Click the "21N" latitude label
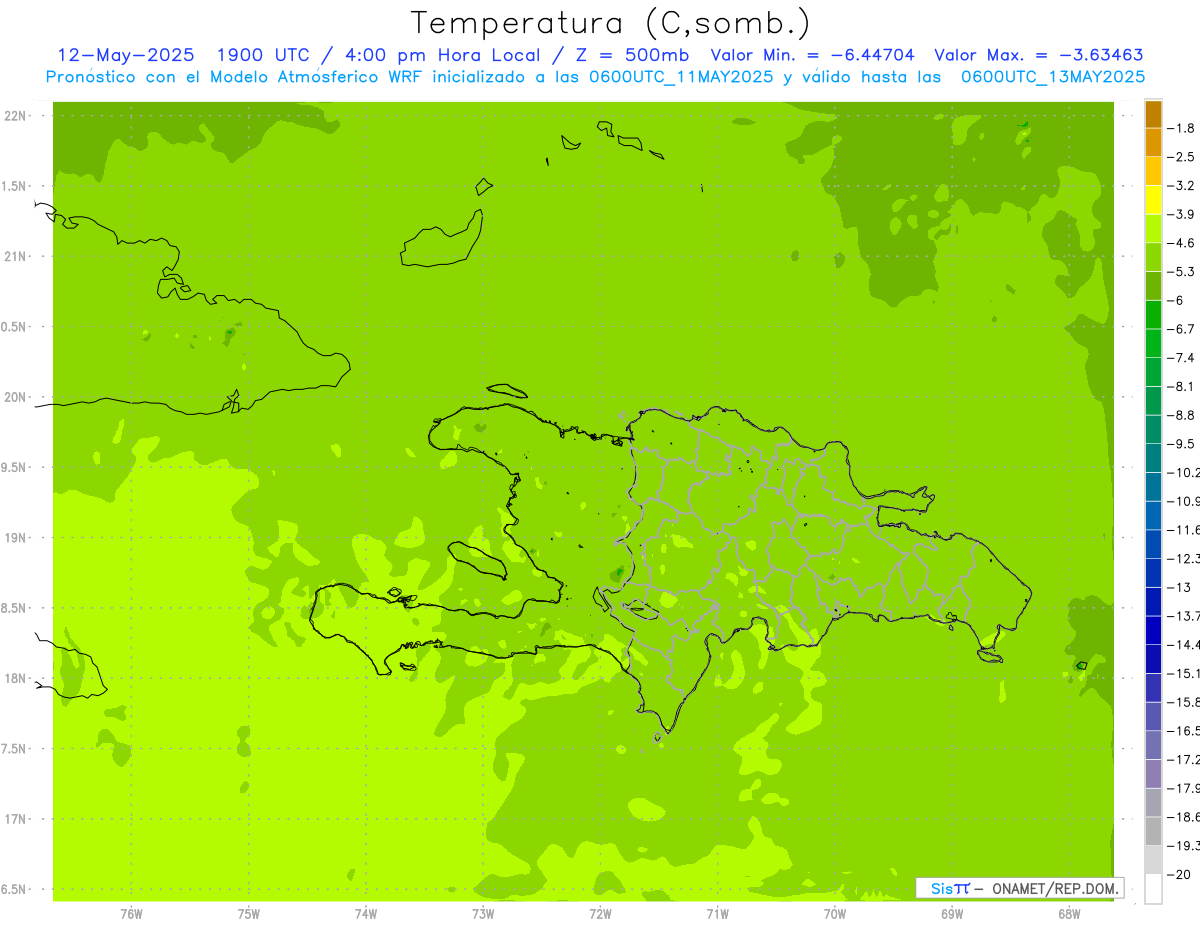The width and height of the screenshot is (1200, 927). pos(16,257)
